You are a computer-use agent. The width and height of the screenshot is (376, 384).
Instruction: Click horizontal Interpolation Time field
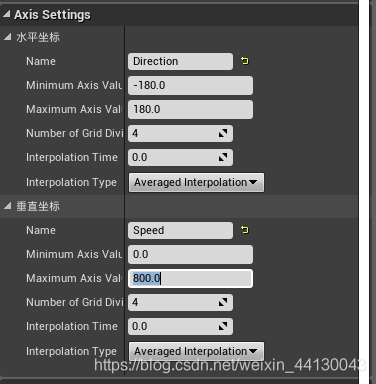click(x=180, y=157)
